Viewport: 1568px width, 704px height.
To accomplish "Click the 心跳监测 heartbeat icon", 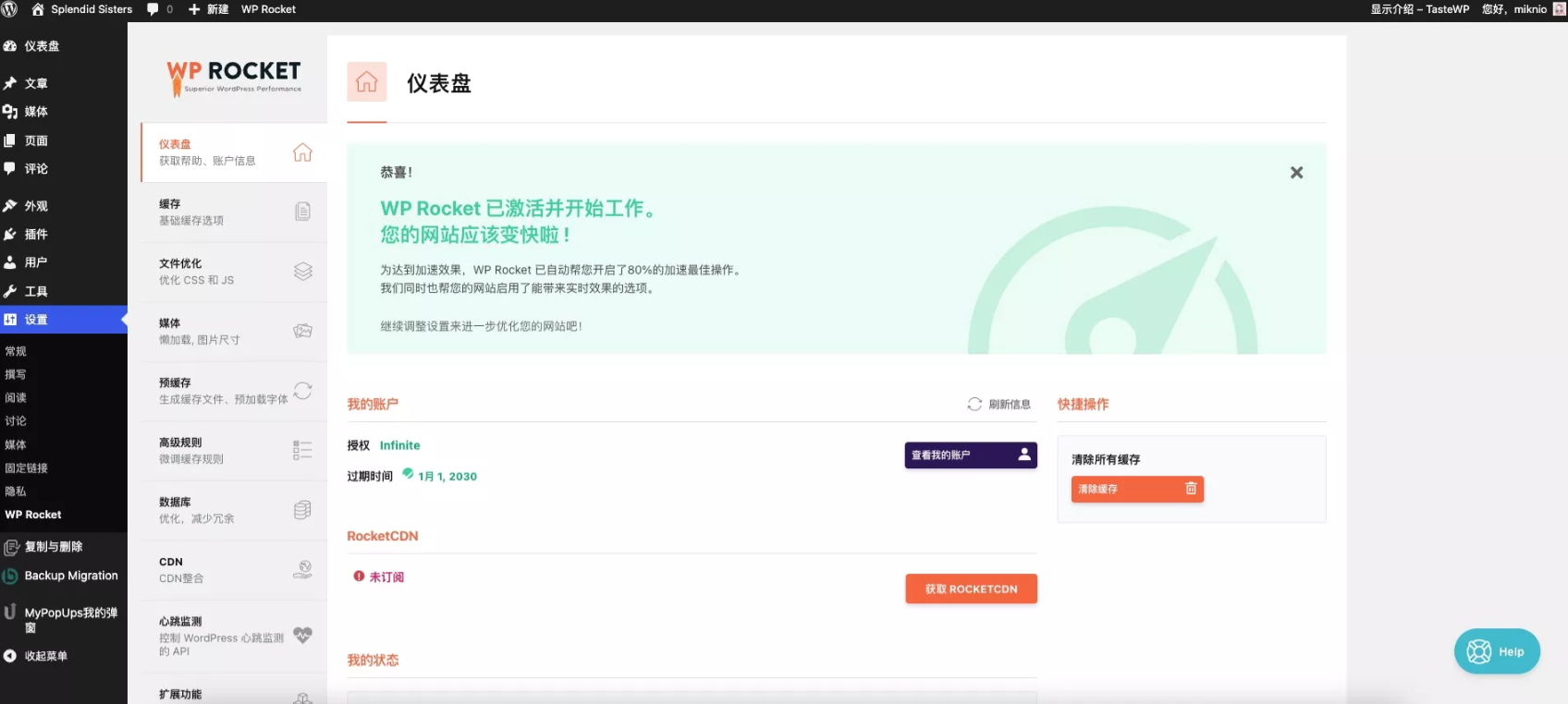I will click(302, 635).
